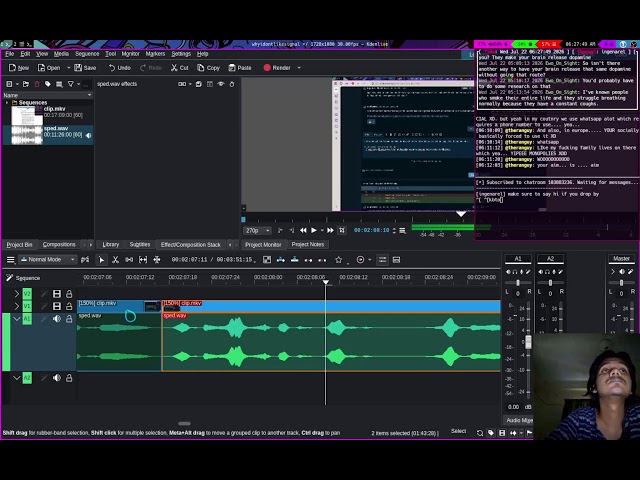Hide the V2 video track
Screen dimensions: 640x480
coord(57,294)
